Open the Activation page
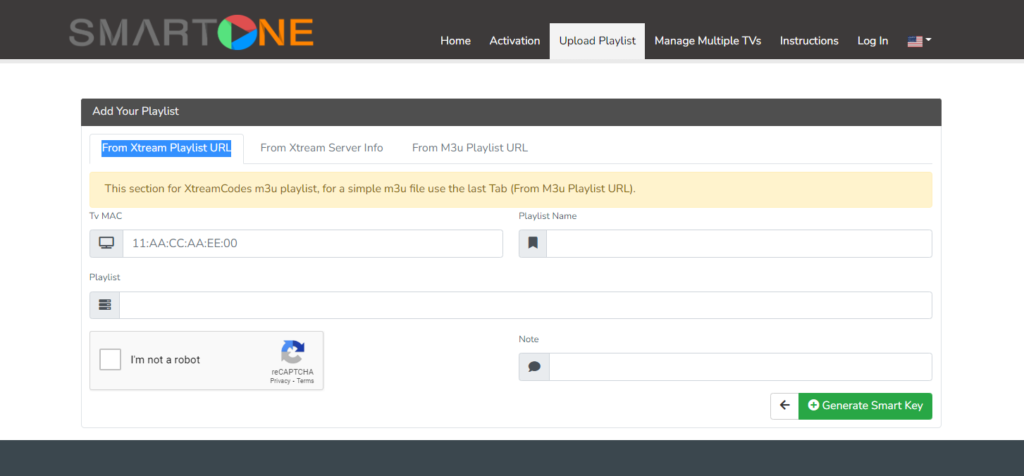The height and width of the screenshot is (476, 1024). [515, 40]
